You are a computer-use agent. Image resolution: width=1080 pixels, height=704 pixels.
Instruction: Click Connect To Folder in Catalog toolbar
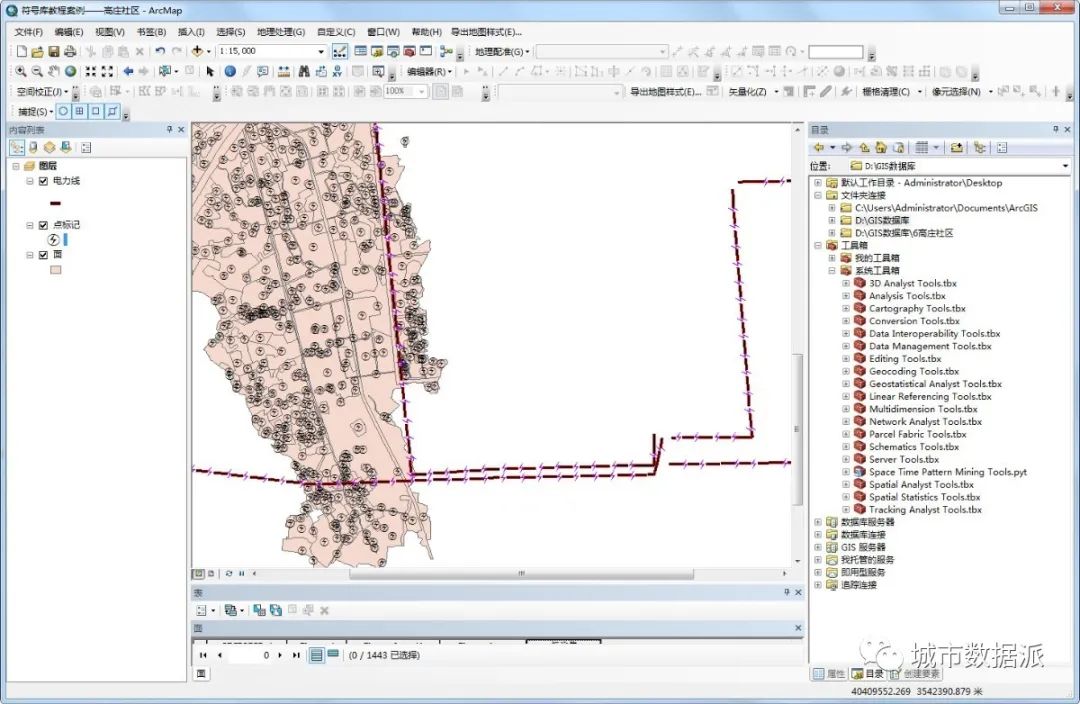tap(956, 147)
